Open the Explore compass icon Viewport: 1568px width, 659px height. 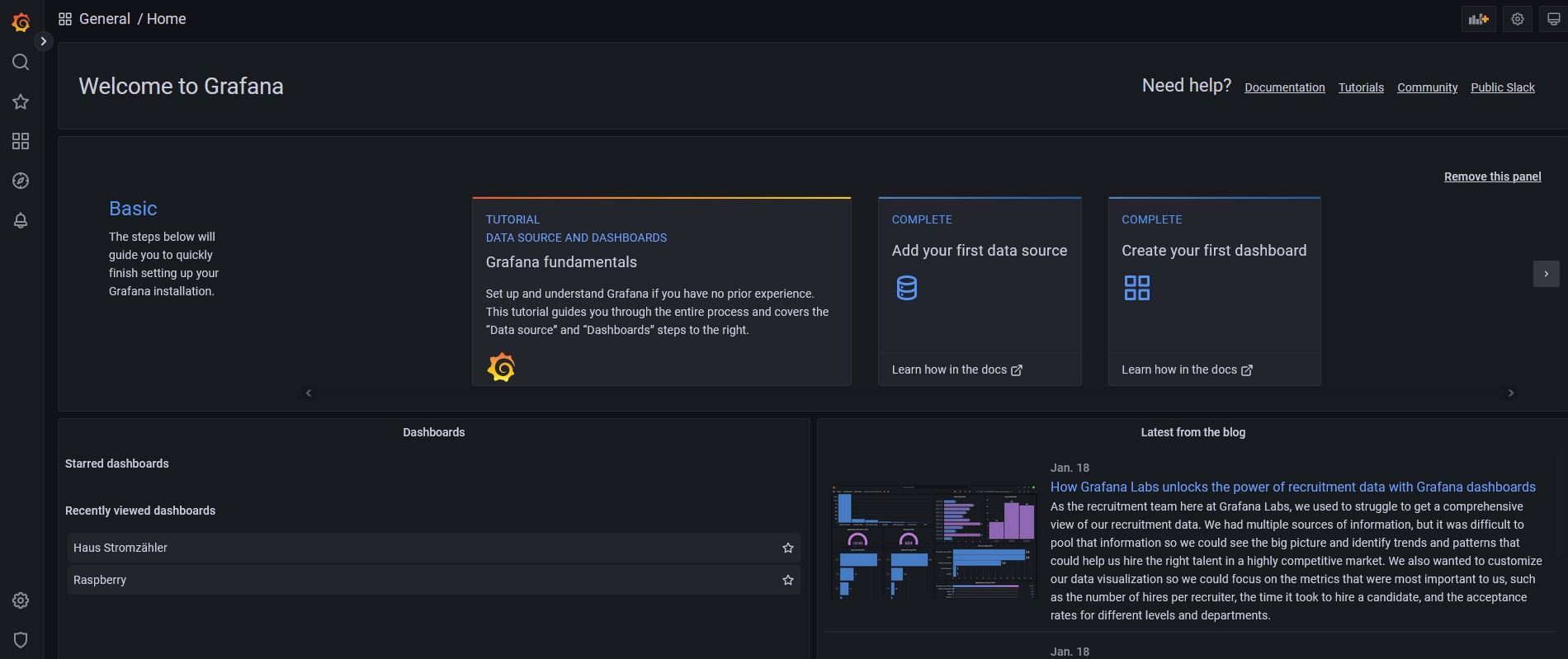click(21, 181)
